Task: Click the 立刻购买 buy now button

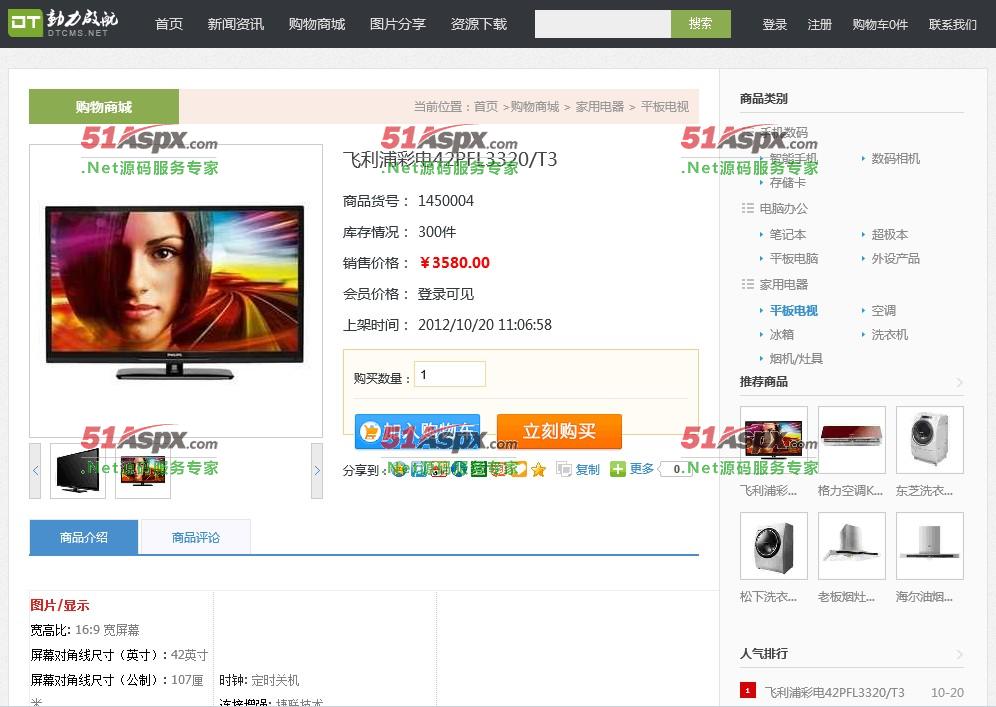Action: pyautogui.click(x=559, y=431)
